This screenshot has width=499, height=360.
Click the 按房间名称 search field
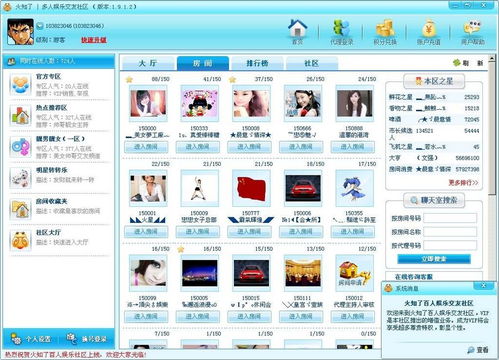450,232
